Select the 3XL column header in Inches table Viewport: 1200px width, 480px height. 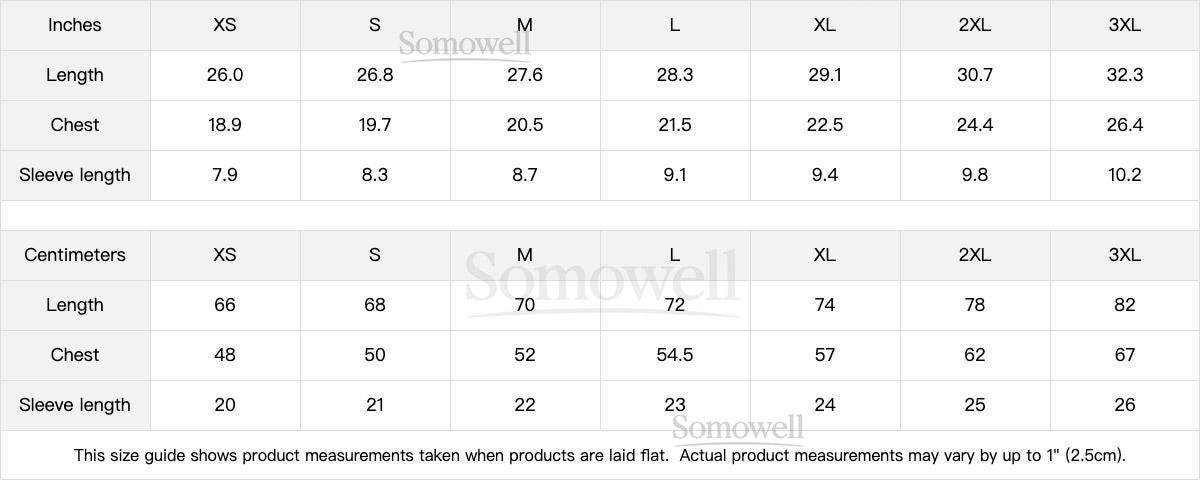click(x=1124, y=25)
